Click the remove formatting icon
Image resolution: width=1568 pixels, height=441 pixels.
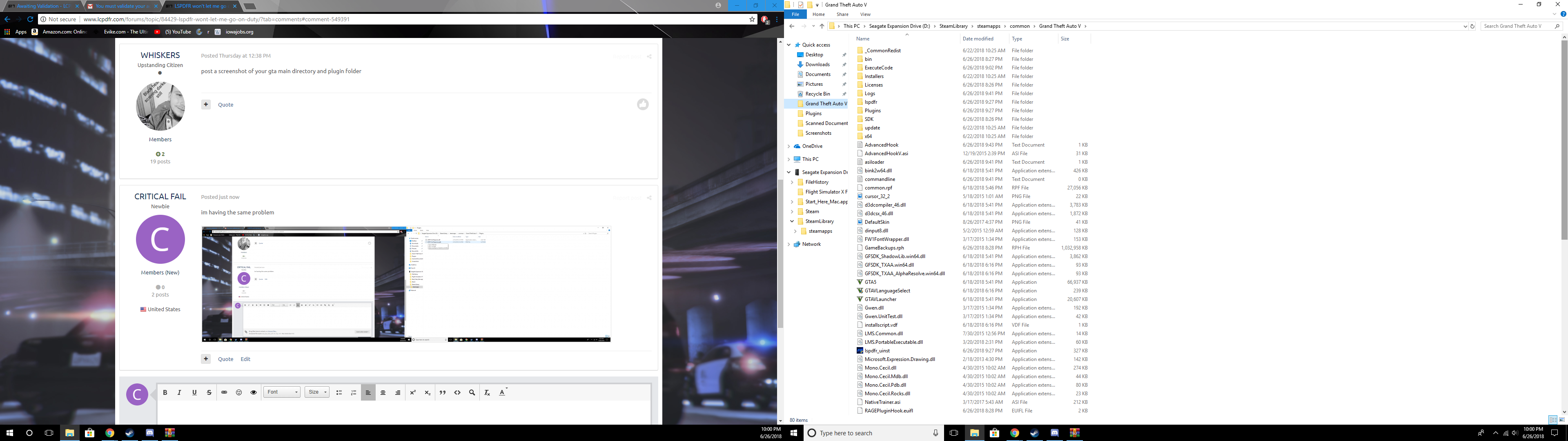pos(487,392)
